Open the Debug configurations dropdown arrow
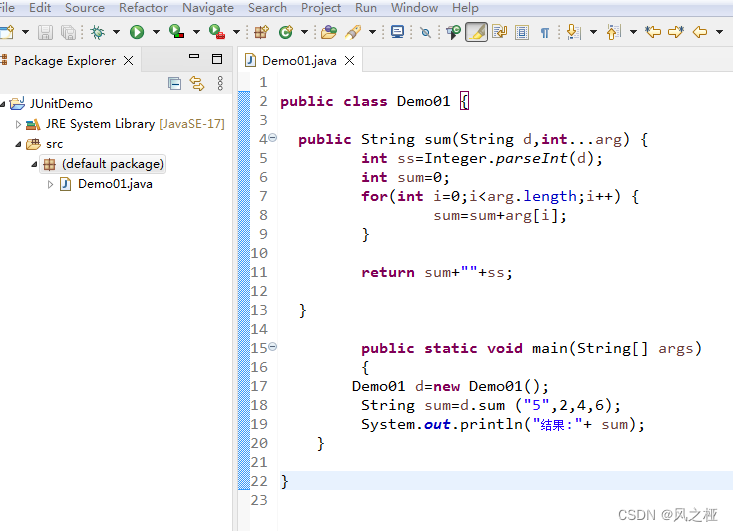The width and height of the screenshot is (733, 531). tap(116, 32)
